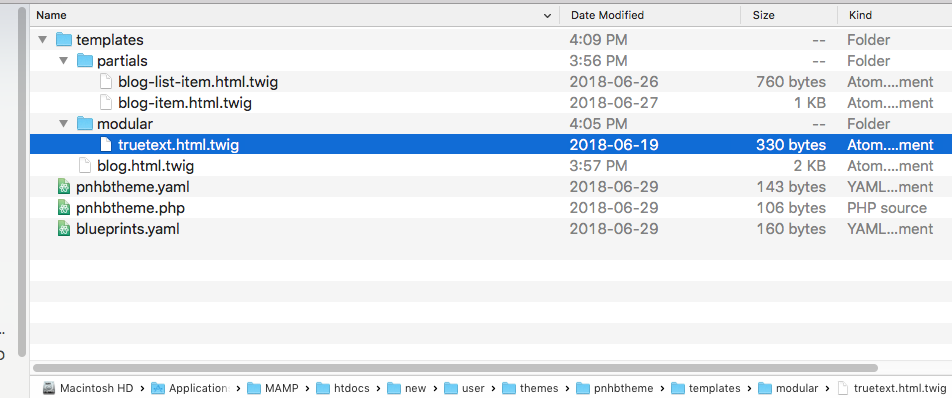Select blueprints.yaml file name

(128, 229)
